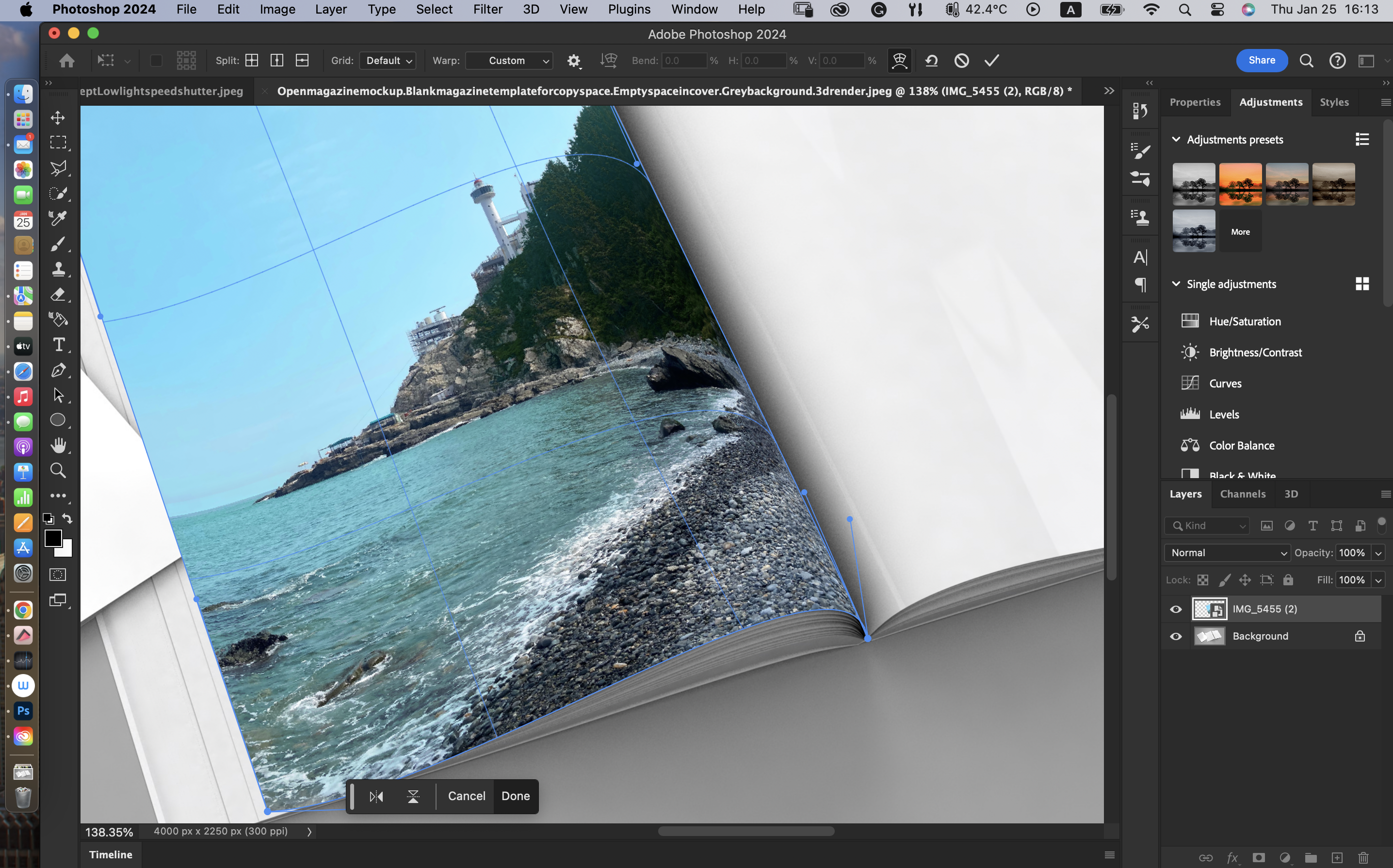Hide the Background layer
Image resolution: width=1393 pixels, height=868 pixels.
click(1175, 636)
